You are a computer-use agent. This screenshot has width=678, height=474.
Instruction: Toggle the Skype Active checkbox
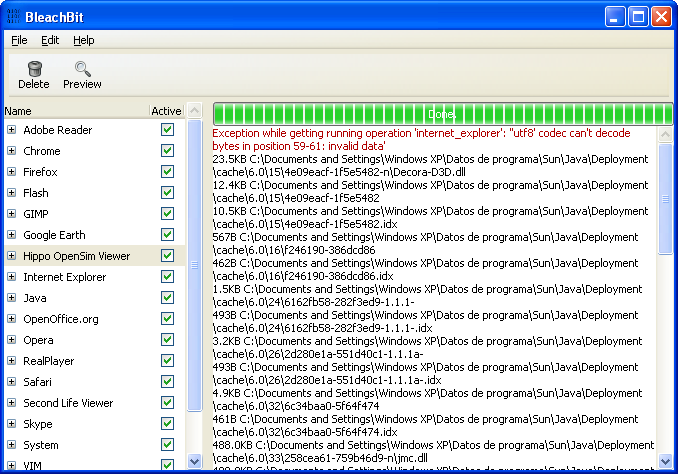[x=167, y=424]
